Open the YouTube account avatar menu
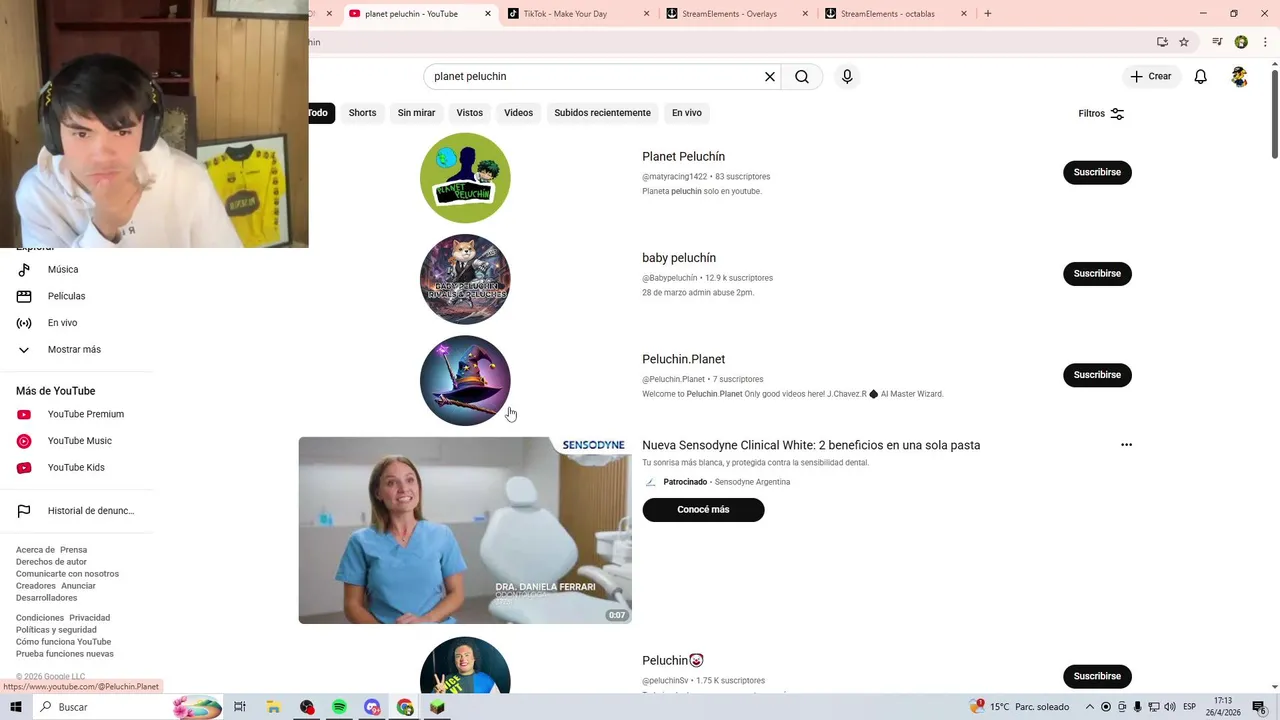The height and width of the screenshot is (720, 1280). (1239, 77)
